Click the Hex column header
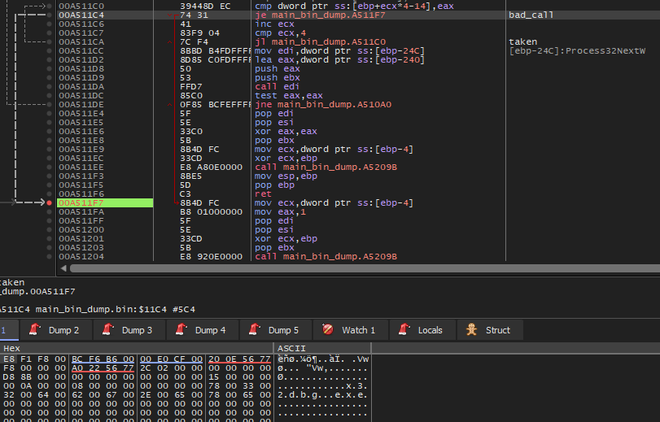Screen dimensions: 660x422 click(12, 348)
